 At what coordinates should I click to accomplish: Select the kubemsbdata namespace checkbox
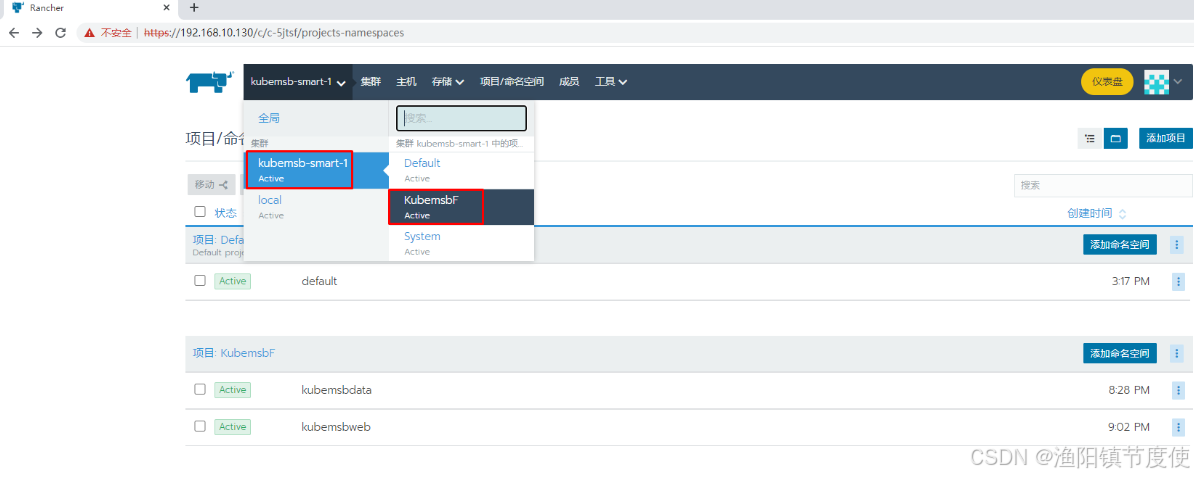200,389
